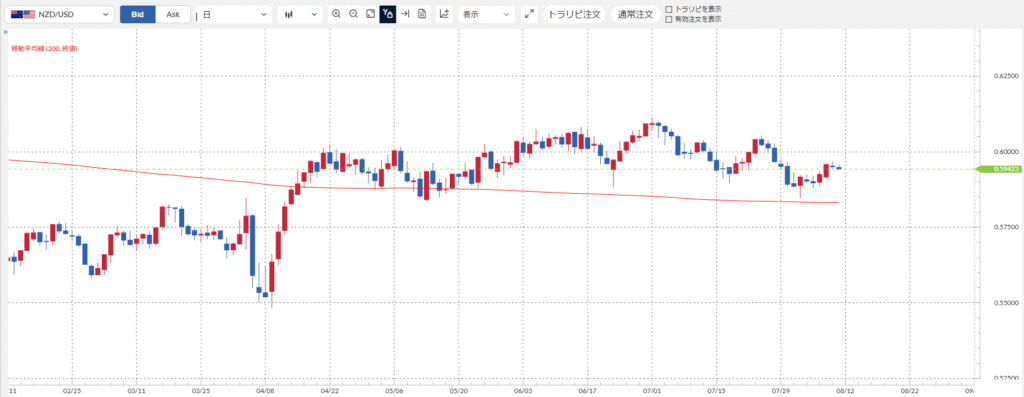Enable 有効注文を表示 checkbox

pyautogui.click(x=668, y=19)
